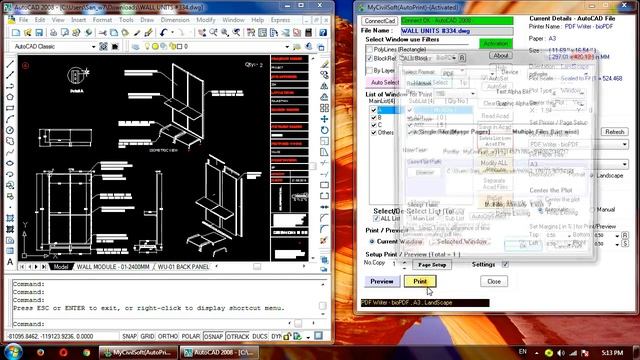Toggle the ALL List checkbox
640x360 pixels.
coord(376,219)
